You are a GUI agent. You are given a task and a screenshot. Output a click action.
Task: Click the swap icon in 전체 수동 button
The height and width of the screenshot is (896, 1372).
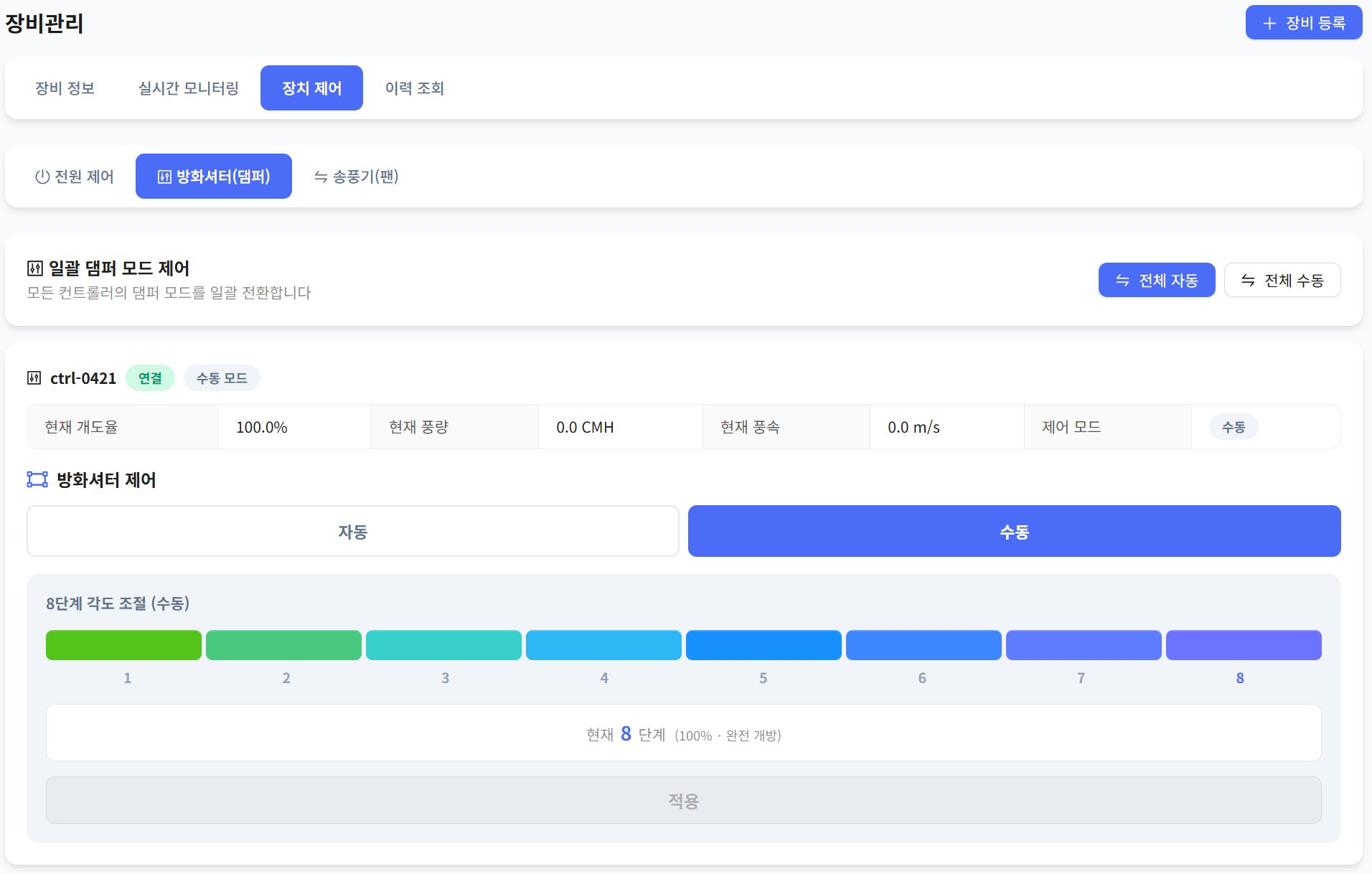(x=1248, y=281)
